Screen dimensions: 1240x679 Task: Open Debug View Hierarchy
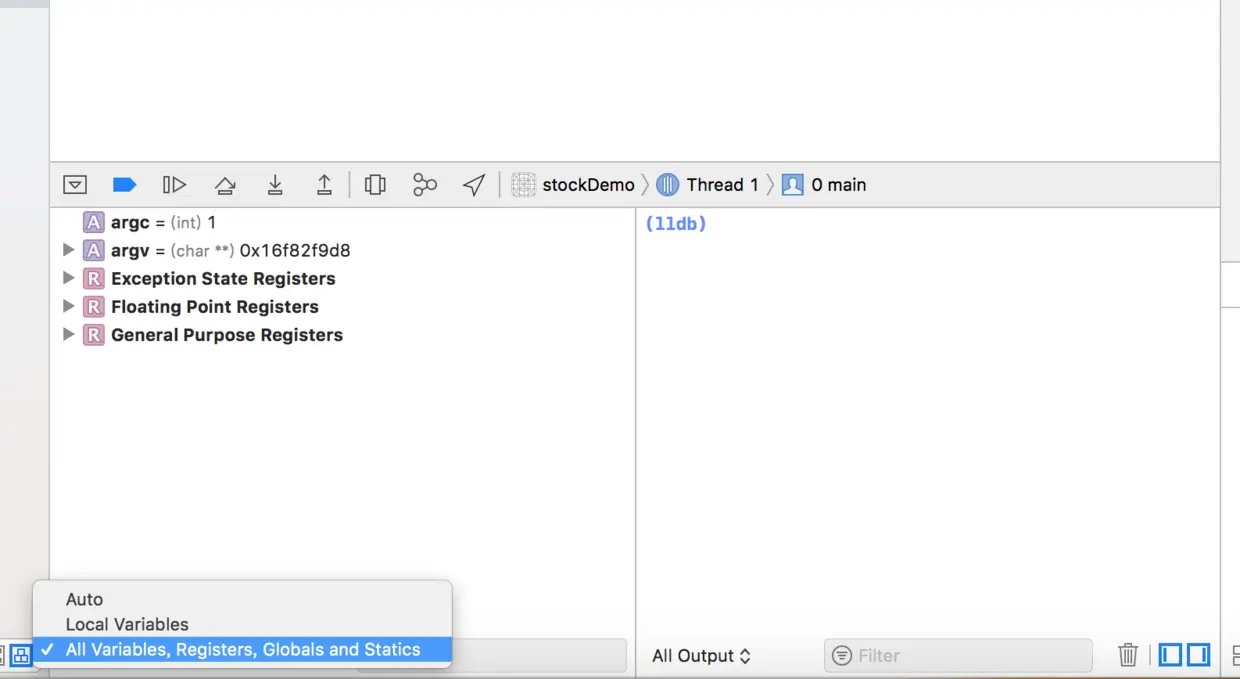[x=375, y=185]
